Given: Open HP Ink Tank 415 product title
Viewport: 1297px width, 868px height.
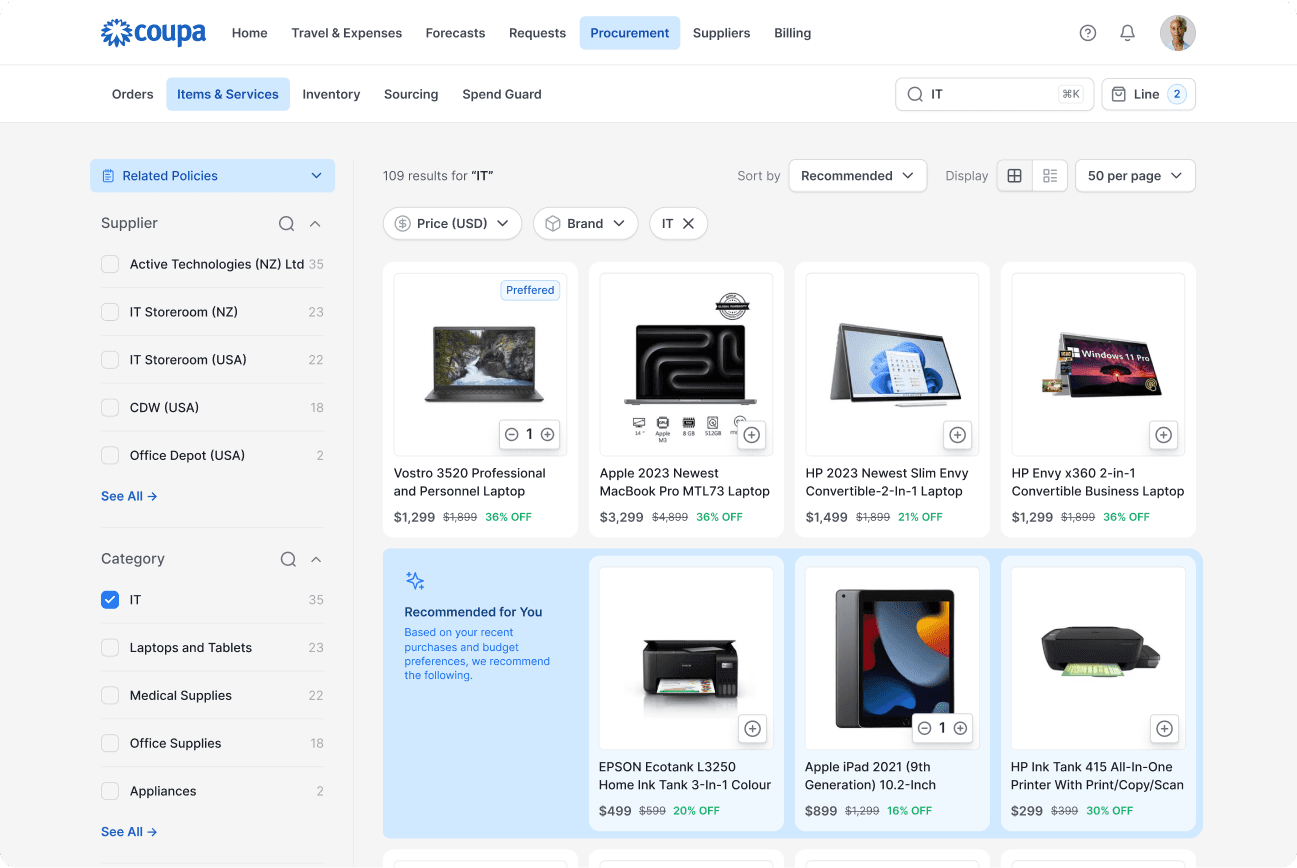Looking at the screenshot, I should (1097, 776).
